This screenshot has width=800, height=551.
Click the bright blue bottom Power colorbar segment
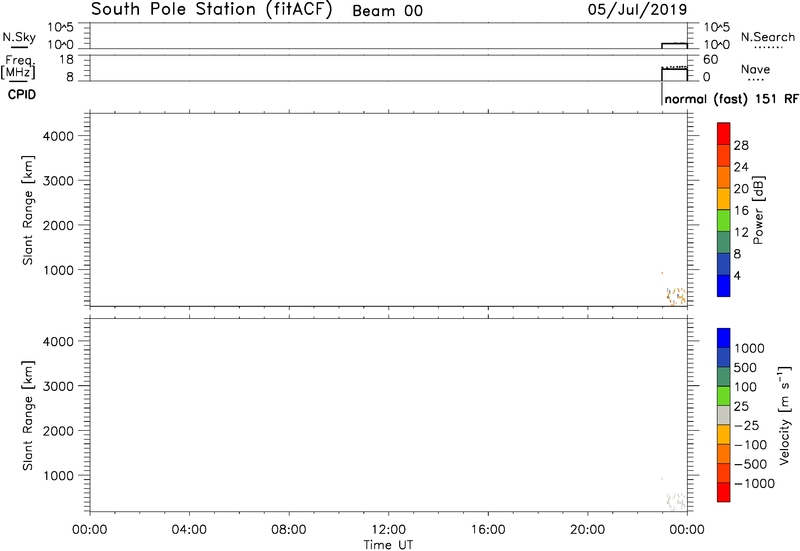pos(723,286)
